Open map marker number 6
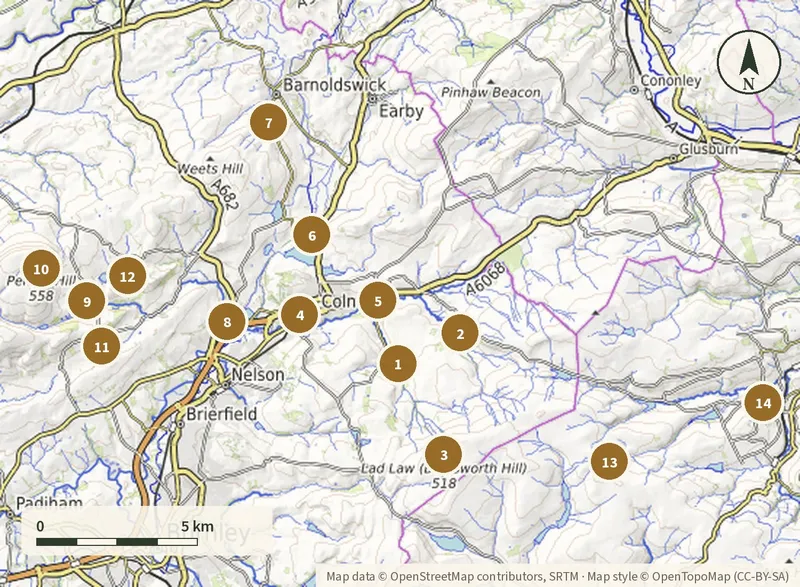 pos(312,235)
